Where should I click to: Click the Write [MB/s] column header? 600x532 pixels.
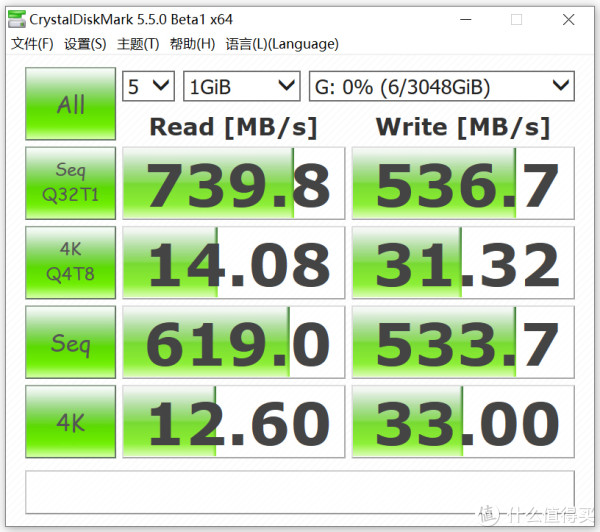(463, 127)
